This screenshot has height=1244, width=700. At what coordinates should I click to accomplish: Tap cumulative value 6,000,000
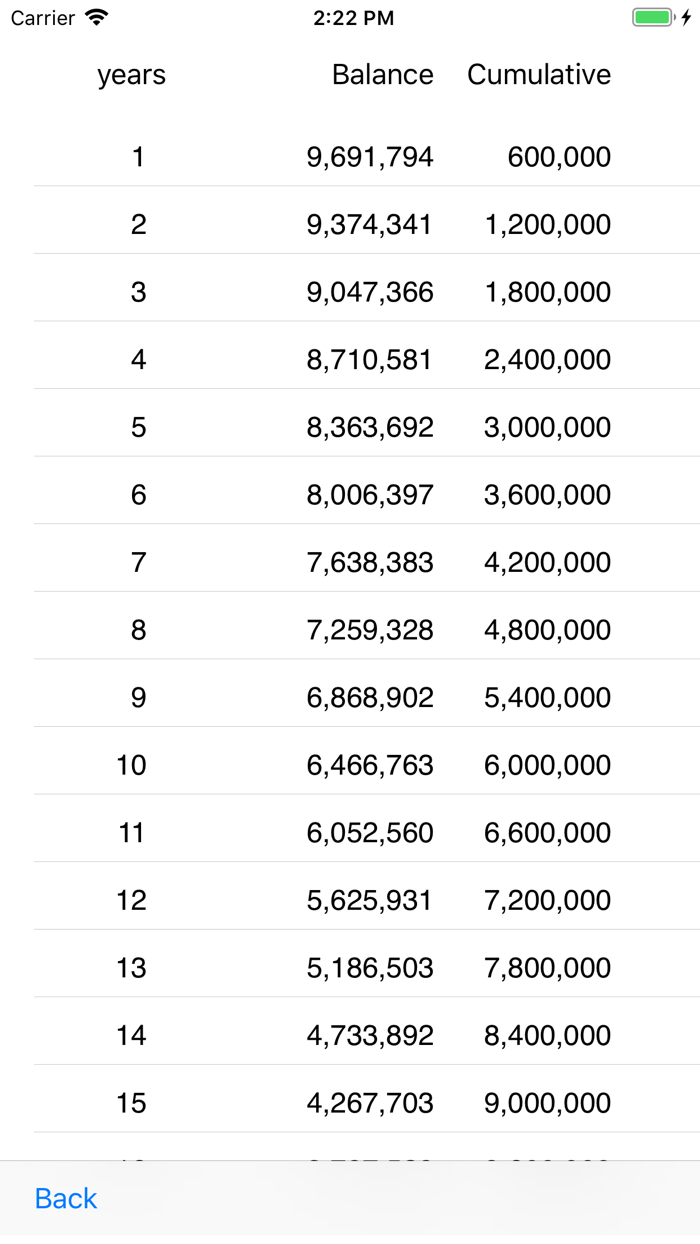pos(548,764)
